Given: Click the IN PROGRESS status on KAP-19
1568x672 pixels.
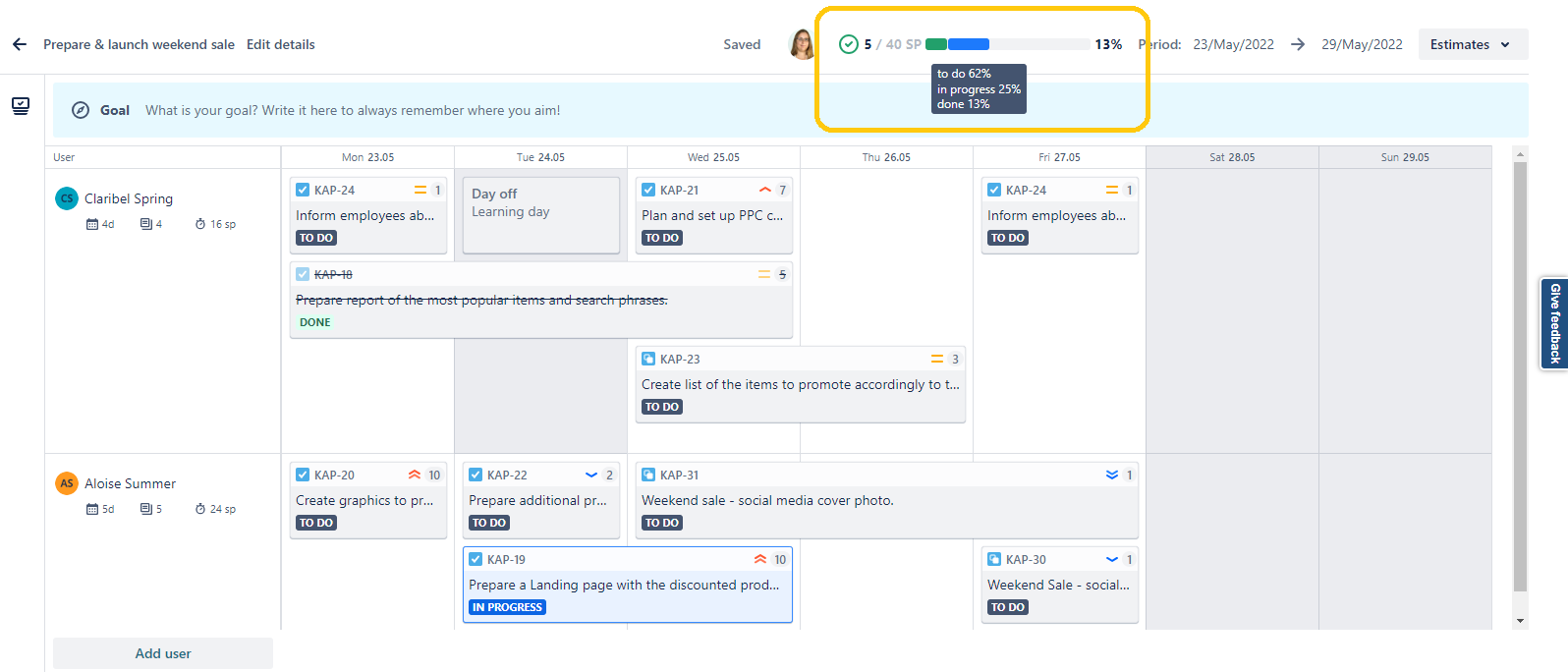Looking at the screenshot, I should [x=507, y=607].
